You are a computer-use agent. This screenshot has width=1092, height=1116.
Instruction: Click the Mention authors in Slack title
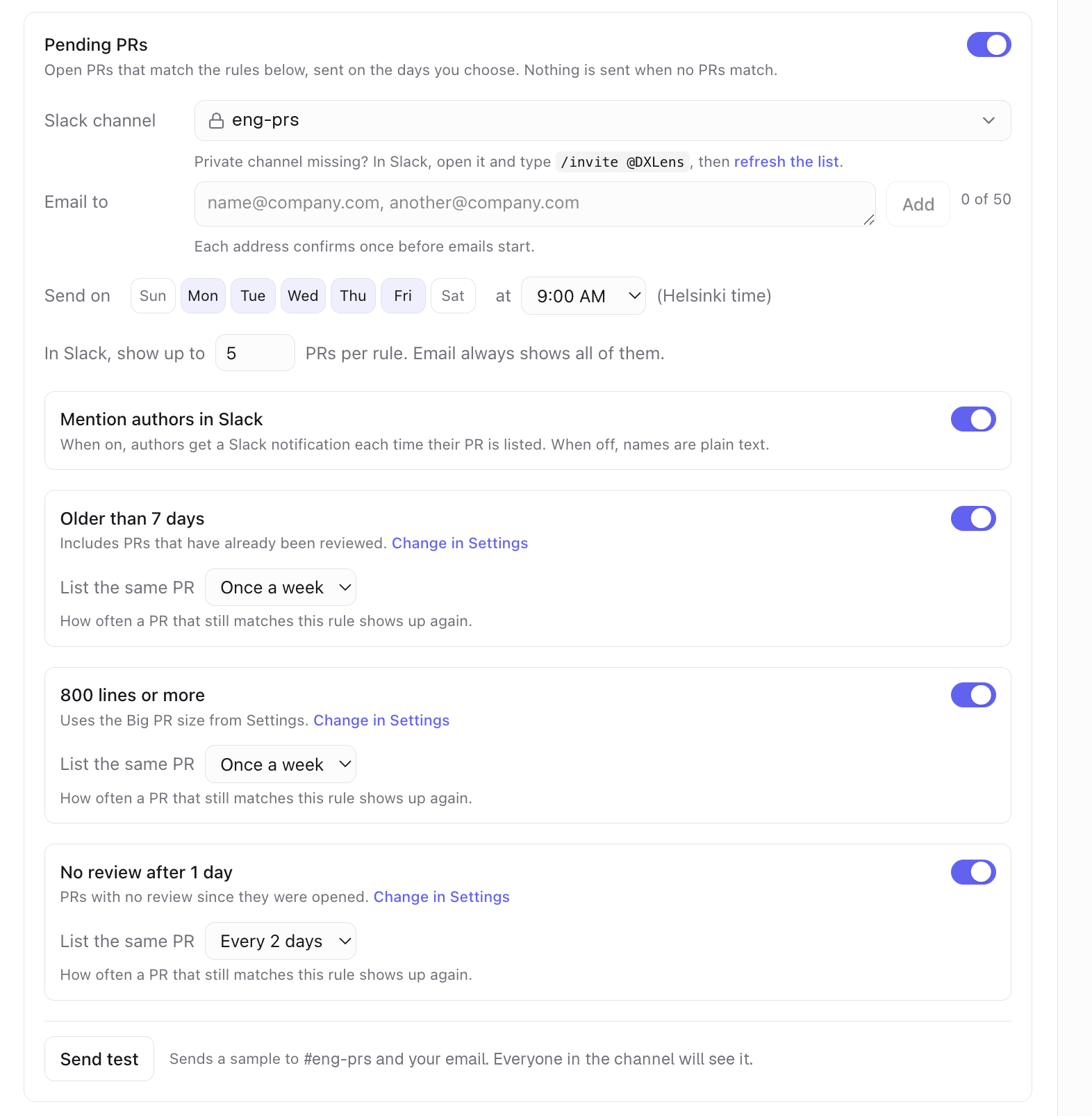(x=161, y=419)
